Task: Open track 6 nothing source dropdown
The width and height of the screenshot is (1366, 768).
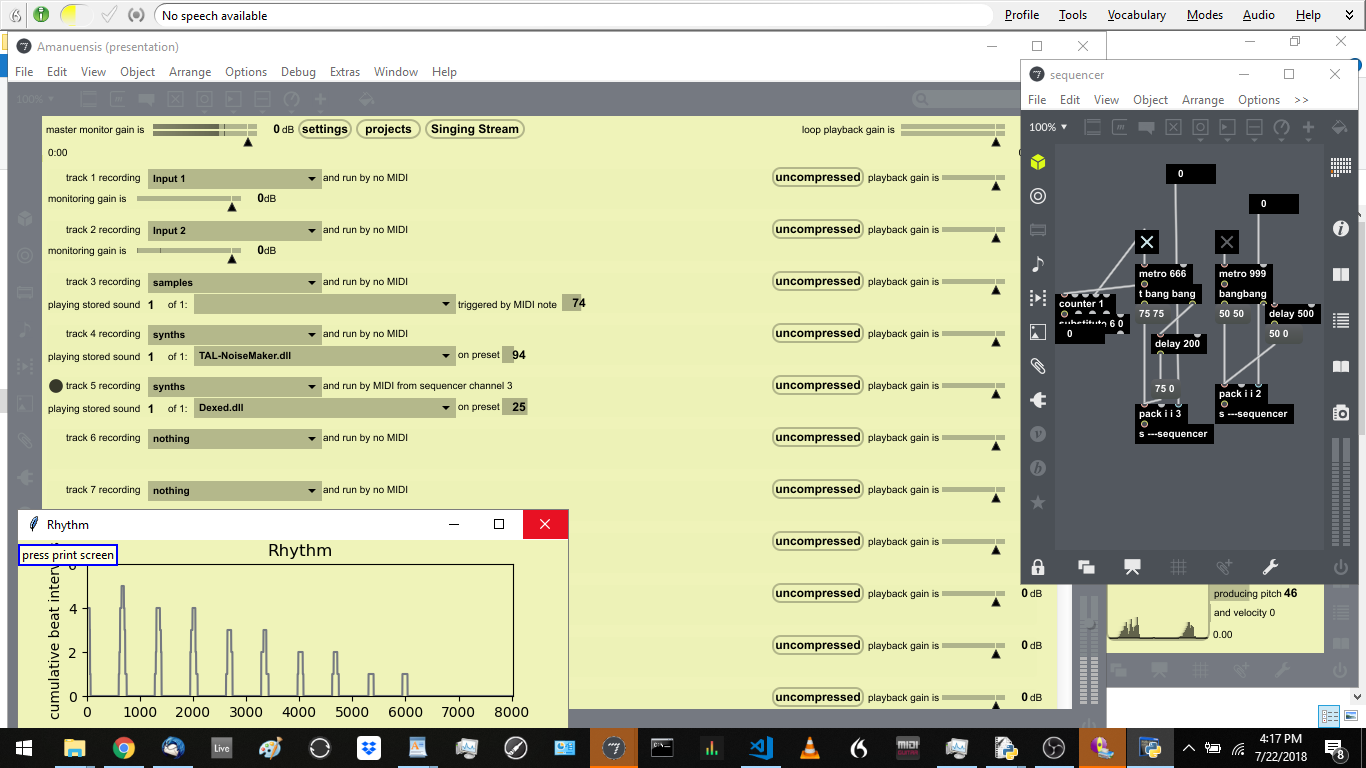Action: (x=233, y=438)
